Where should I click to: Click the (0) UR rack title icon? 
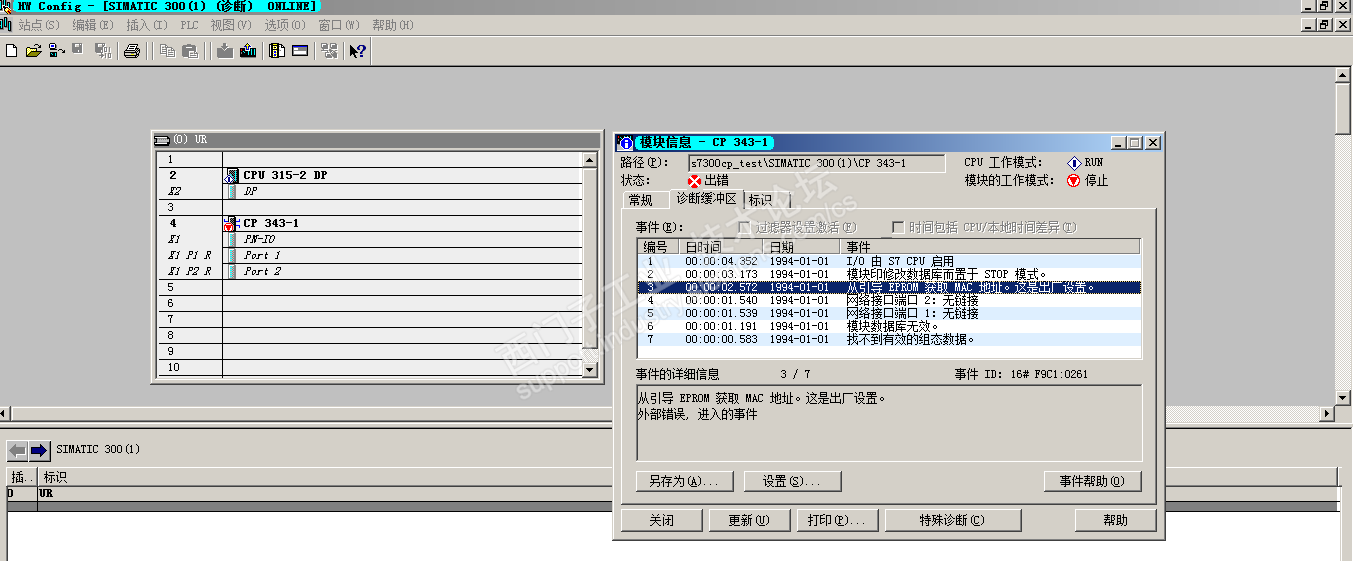click(x=162, y=140)
